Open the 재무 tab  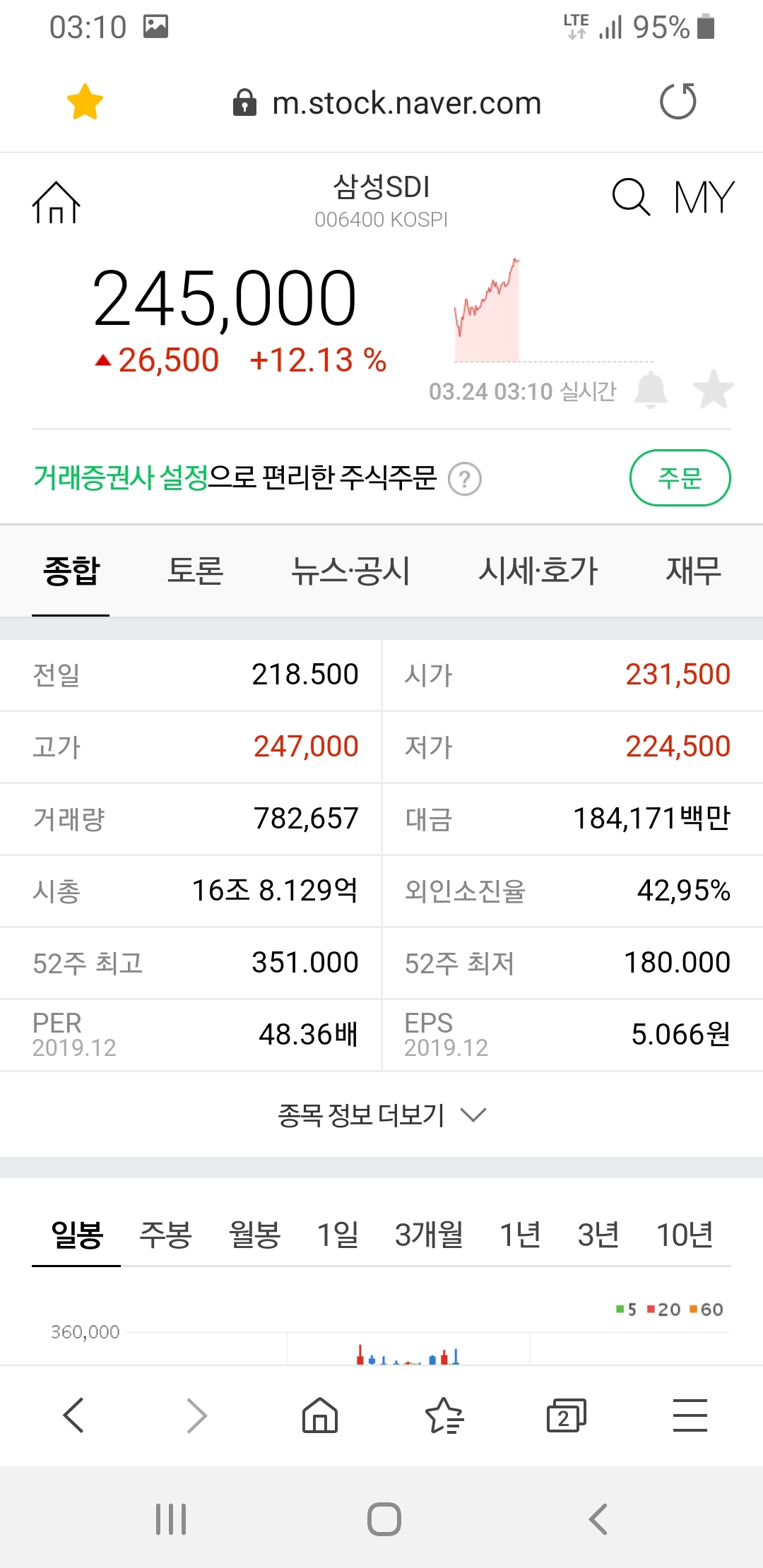click(693, 571)
